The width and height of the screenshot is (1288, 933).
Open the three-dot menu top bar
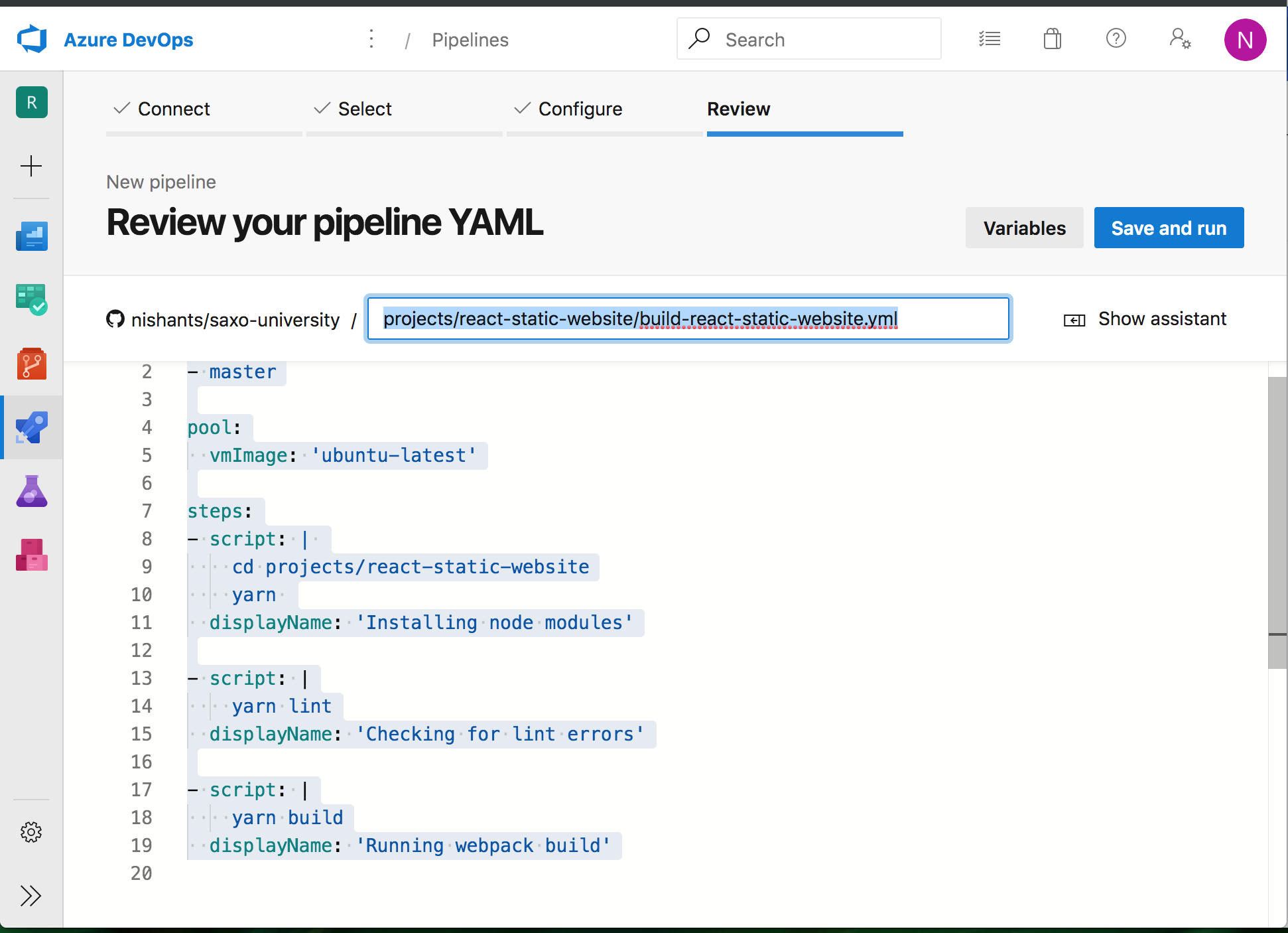(371, 39)
